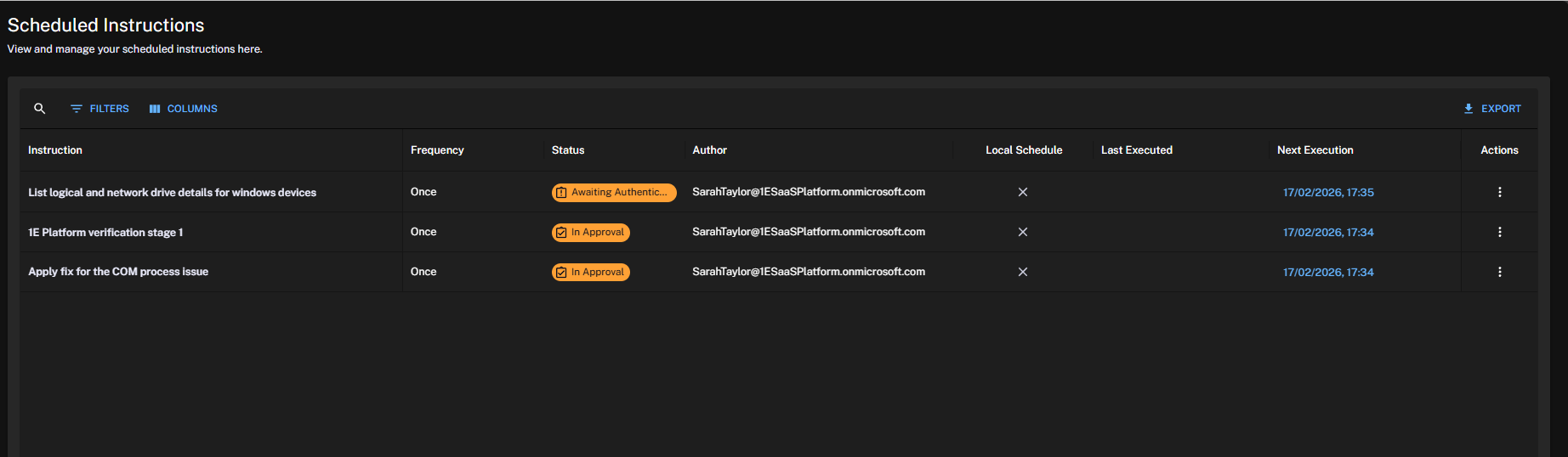Select the Apply fix for COM process issue row
Screen dimensions: 1568x457
click(118, 272)
